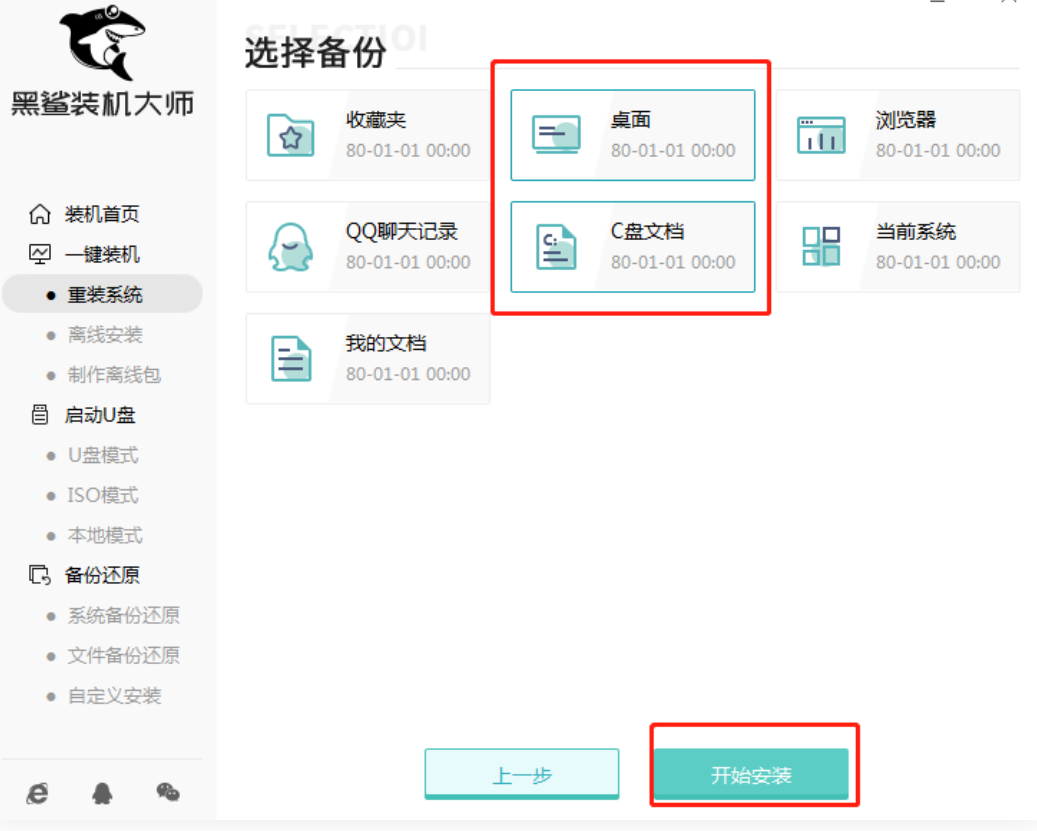Viewport: 1037px width, 831px height.
Task: Click the 当前系统 grid icon
Action: coord(821,246)
